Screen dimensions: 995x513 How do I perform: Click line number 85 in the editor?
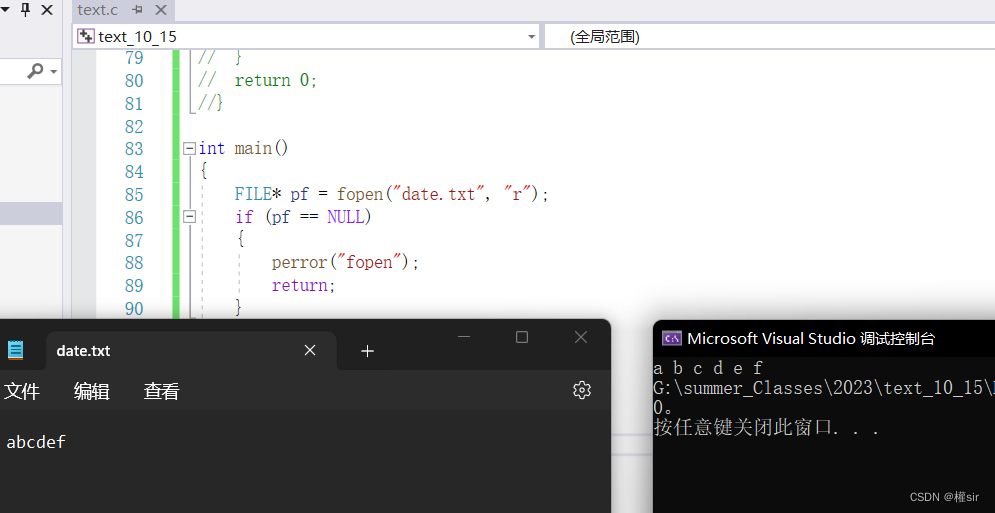[x=134, y=194]
